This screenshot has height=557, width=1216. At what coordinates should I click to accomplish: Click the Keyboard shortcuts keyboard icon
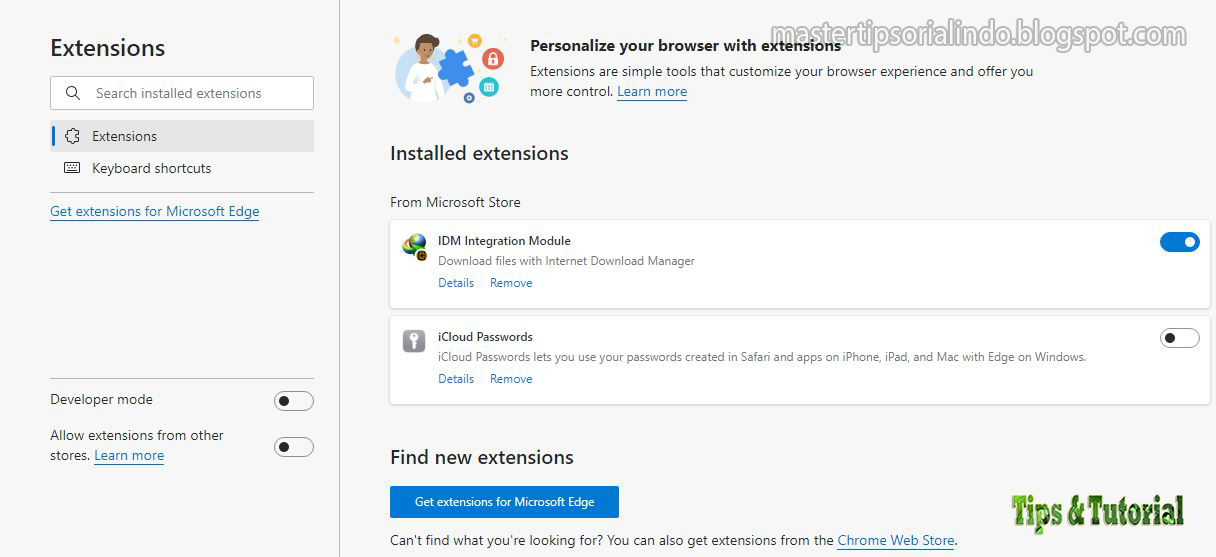(72, 168)
